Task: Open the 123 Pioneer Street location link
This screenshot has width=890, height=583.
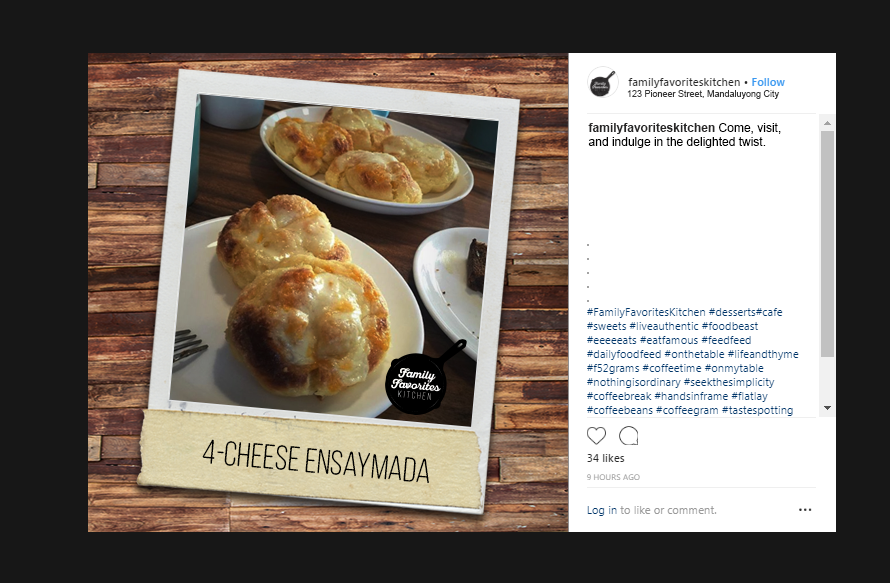Action: coord(703,94)
